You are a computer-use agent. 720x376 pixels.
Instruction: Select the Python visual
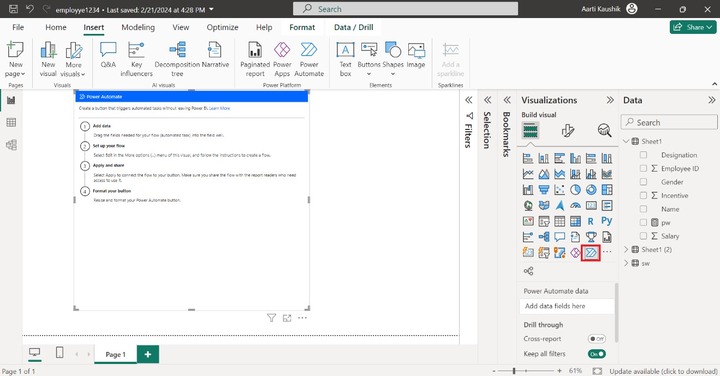tap(607, 221)
